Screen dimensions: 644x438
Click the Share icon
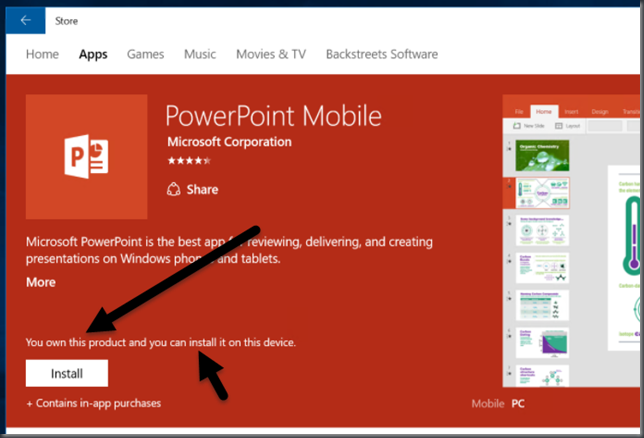point(174,189)
